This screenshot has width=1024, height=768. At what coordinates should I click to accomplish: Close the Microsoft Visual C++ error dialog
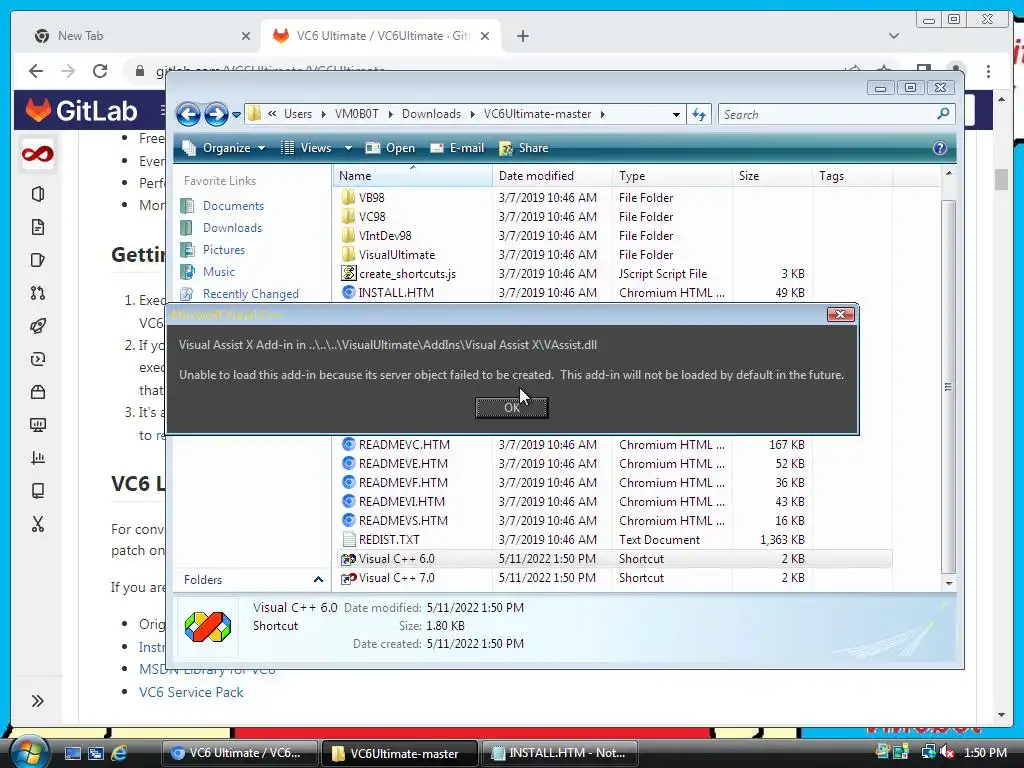click(840, 315)
